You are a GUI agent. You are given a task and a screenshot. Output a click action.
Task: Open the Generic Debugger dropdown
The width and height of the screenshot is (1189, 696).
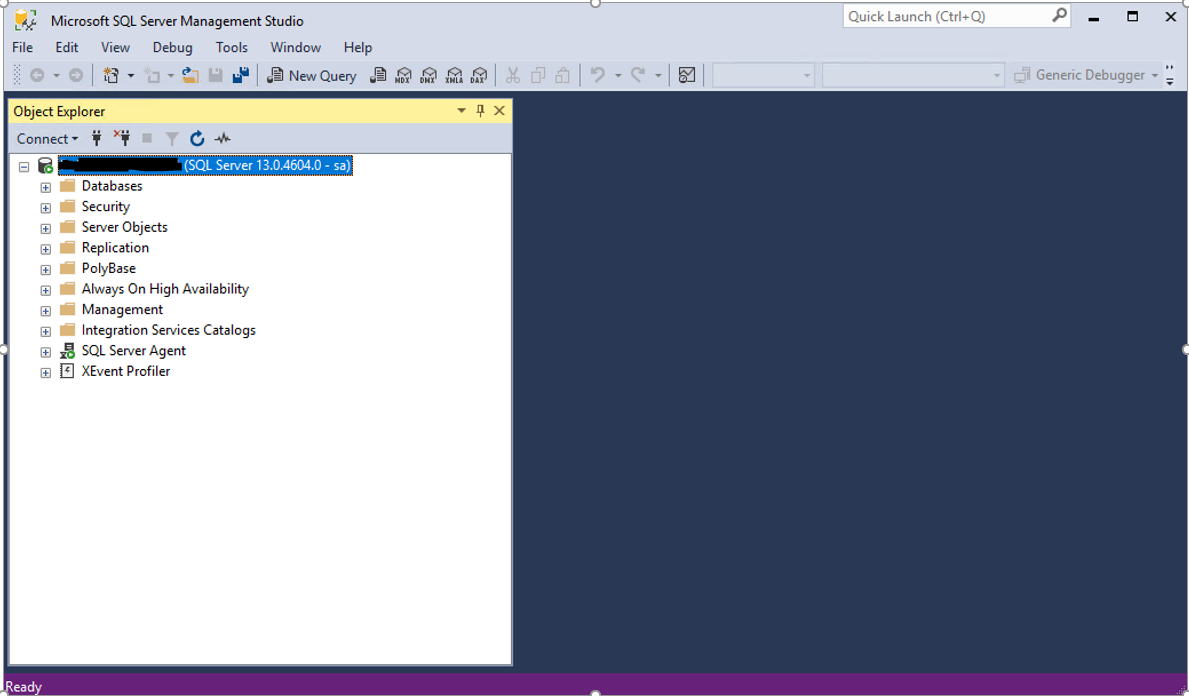click(x=1155, y=75)
